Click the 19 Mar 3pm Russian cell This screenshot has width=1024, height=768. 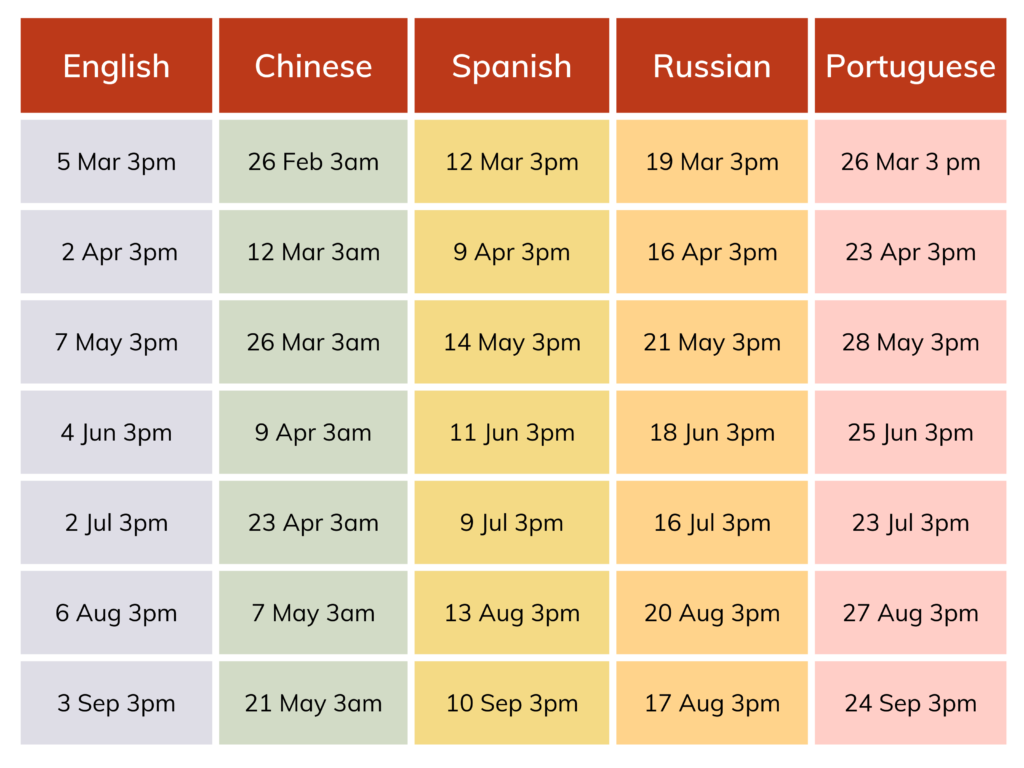pos(712,162)
